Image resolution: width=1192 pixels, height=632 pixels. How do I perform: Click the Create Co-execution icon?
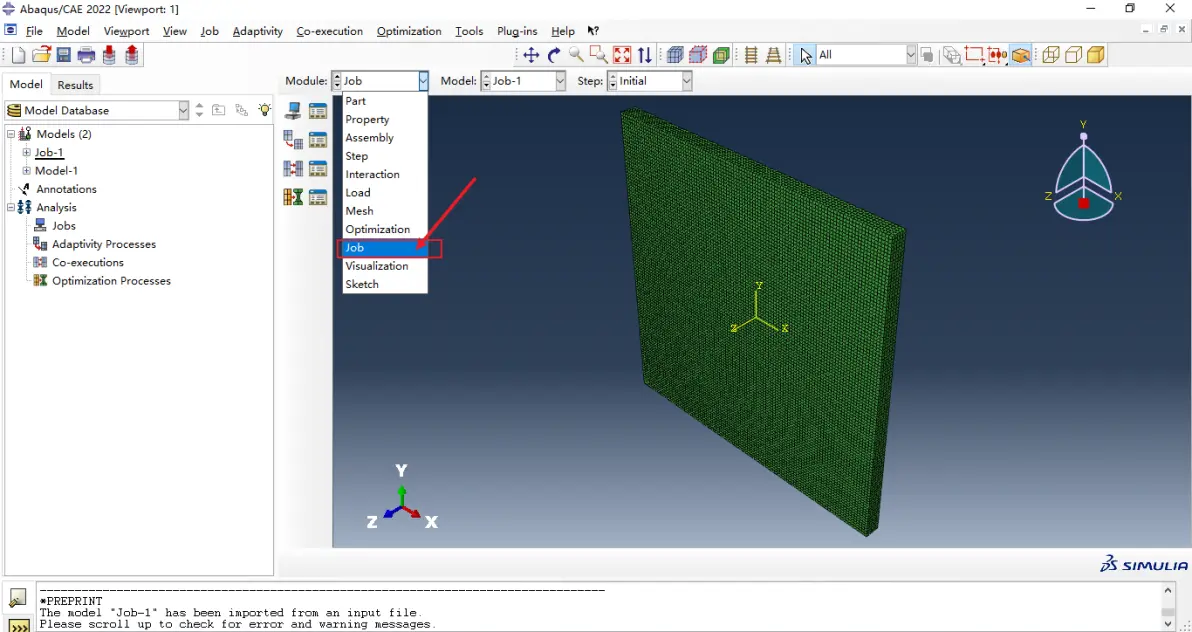(x=293, y=168)
